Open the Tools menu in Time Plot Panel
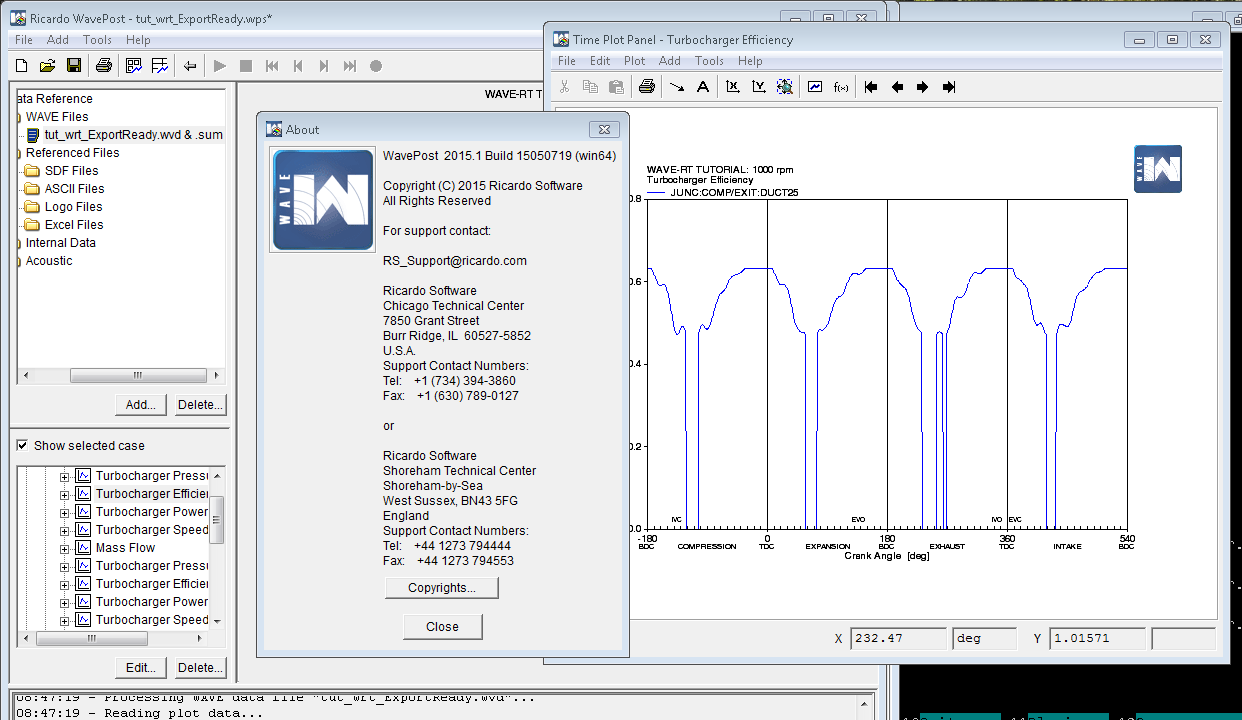 pyautogui.click(x=709, y=61)
